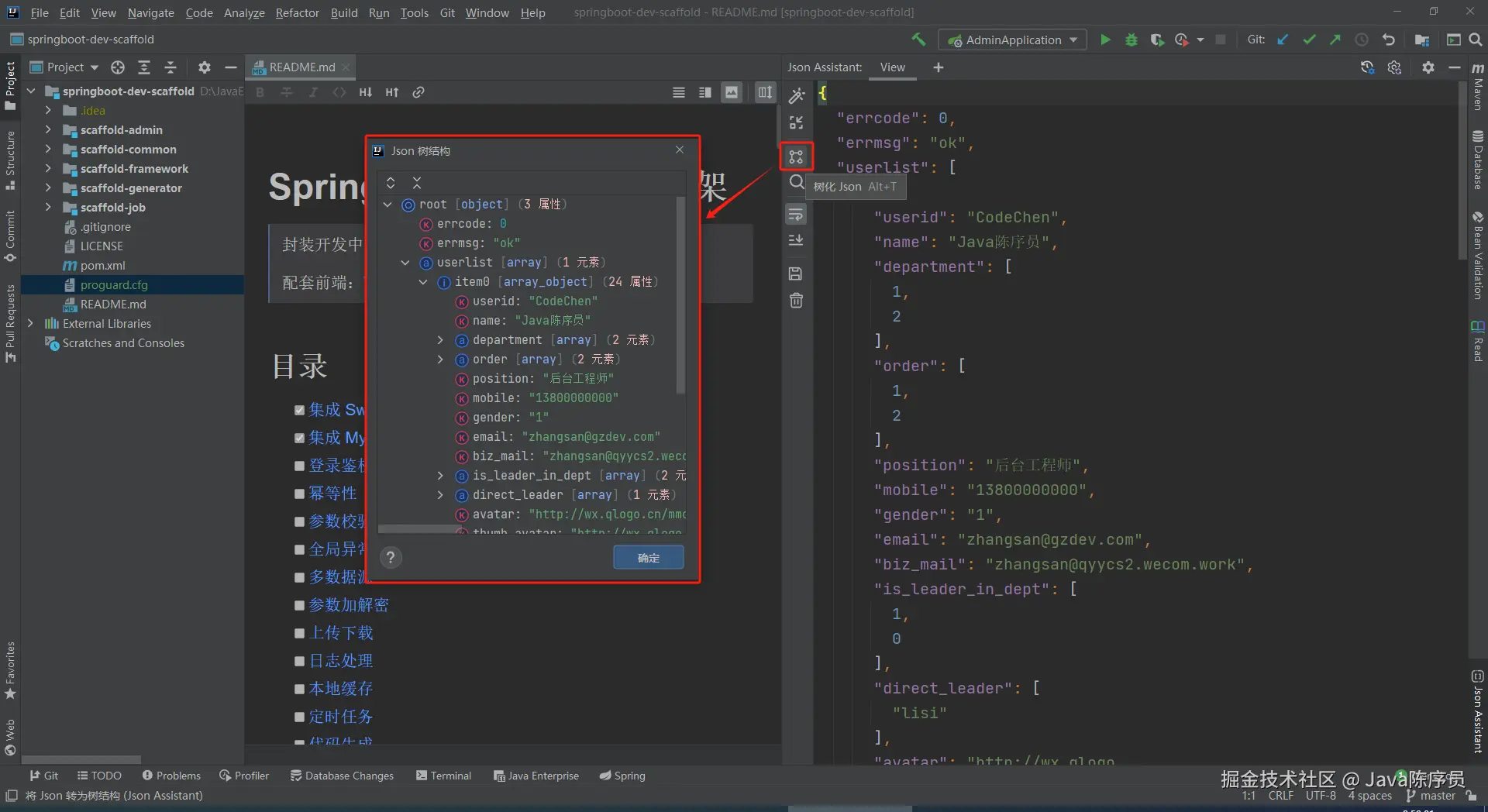Open the Terminal tool window tab
This screenshot has width=1488, height=812.
443,776
